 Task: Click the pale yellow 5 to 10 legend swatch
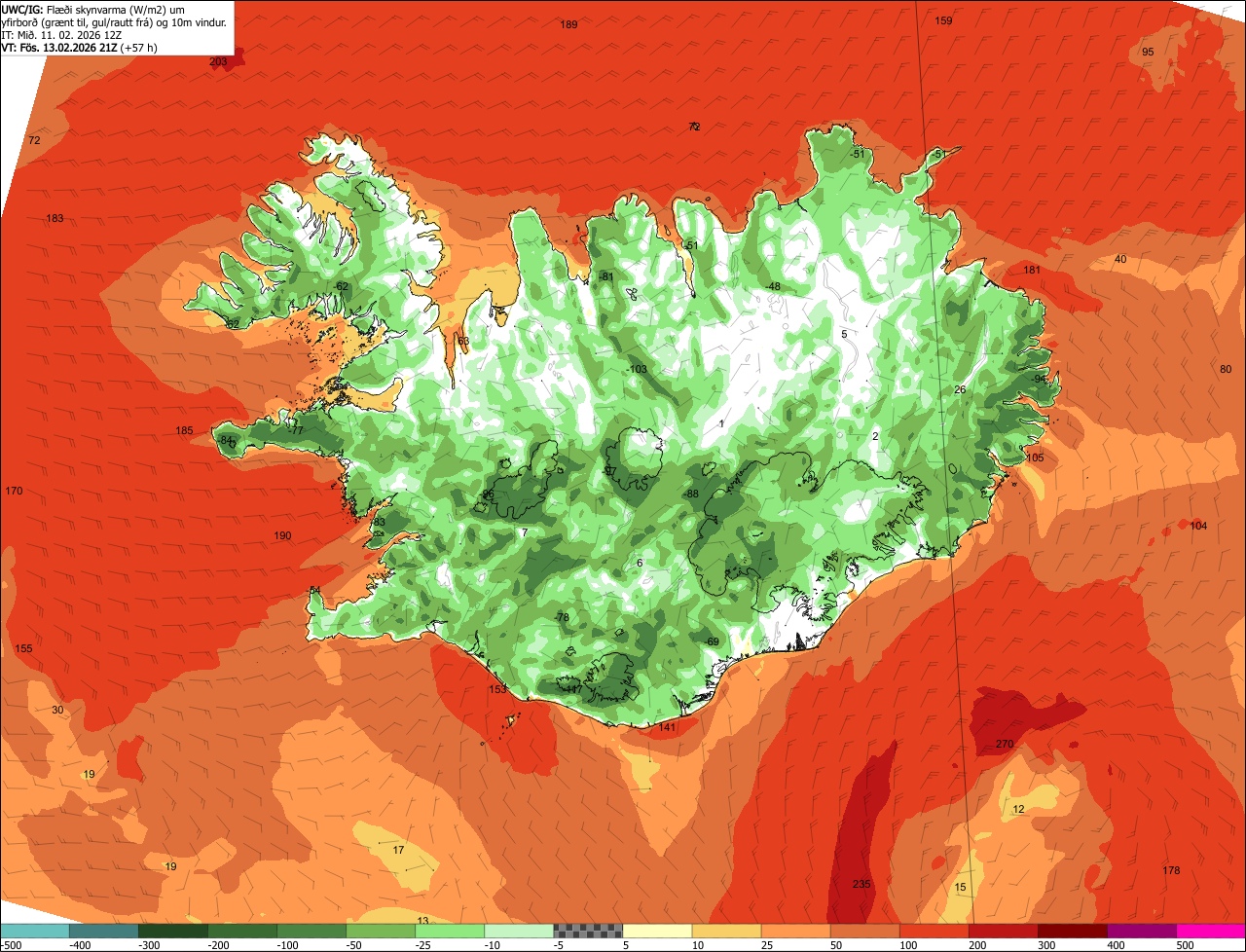[x=657, y=930]
